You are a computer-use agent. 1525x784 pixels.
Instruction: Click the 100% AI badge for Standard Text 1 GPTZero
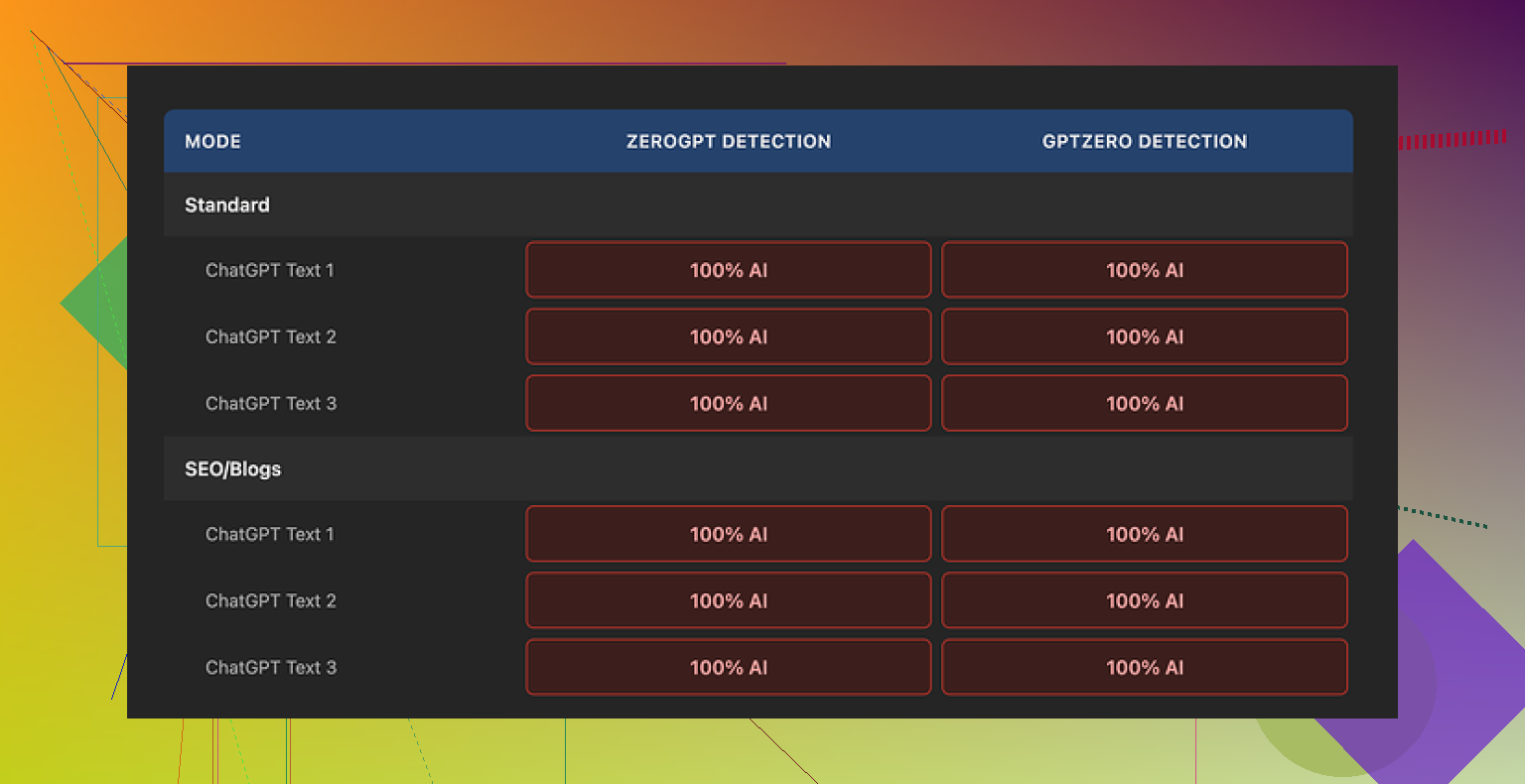(1144, 269)
